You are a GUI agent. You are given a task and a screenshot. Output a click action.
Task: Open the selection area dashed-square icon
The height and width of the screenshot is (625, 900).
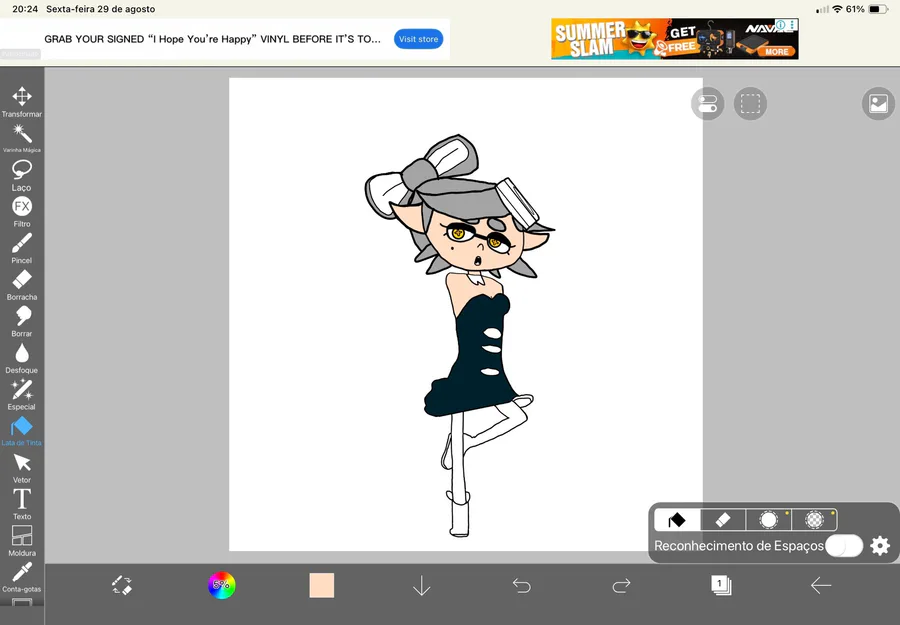tap(750, 104)
